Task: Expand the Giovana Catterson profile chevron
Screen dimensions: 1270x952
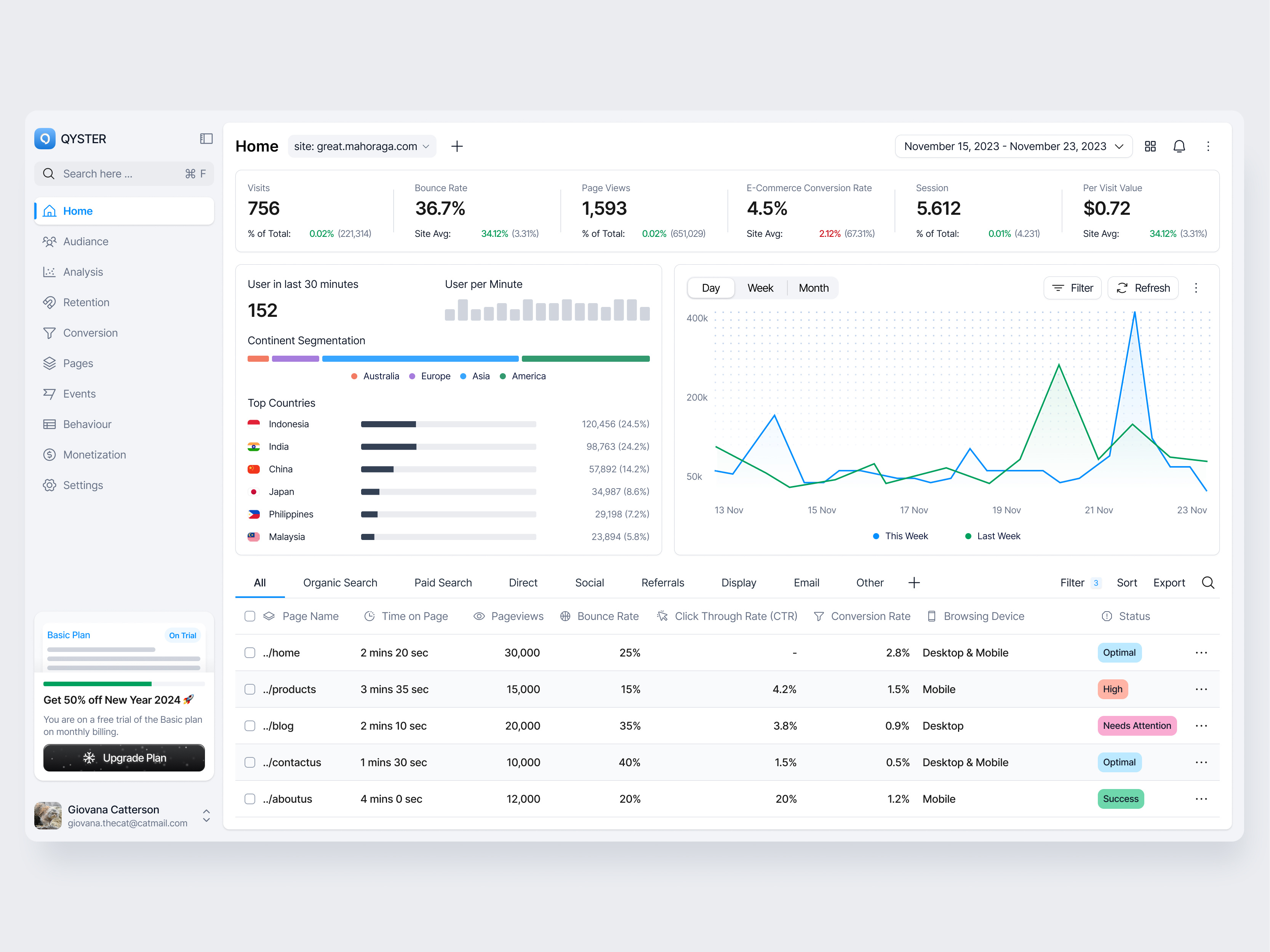Action: (206, 815)
